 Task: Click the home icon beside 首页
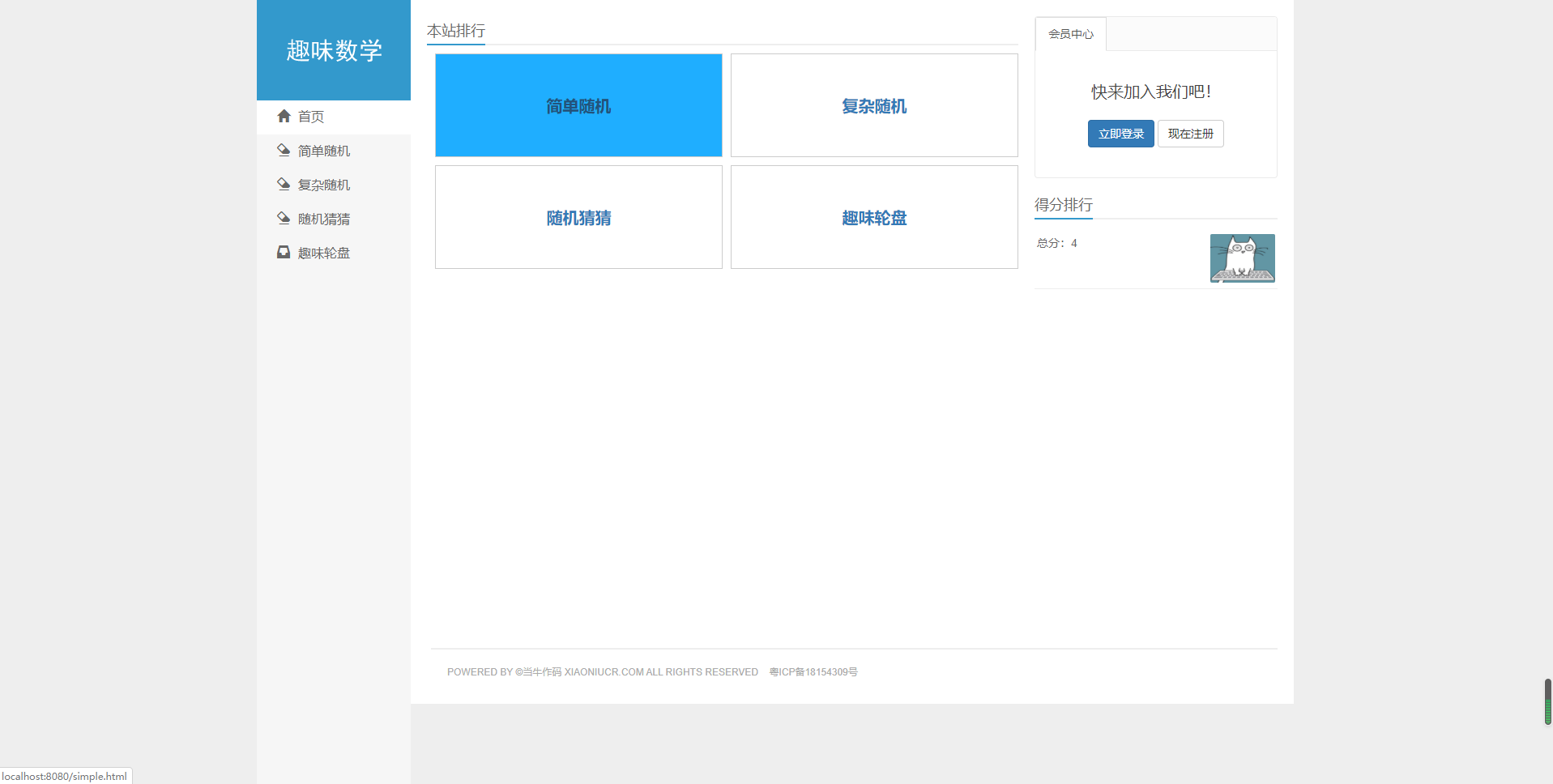(284, 116)
